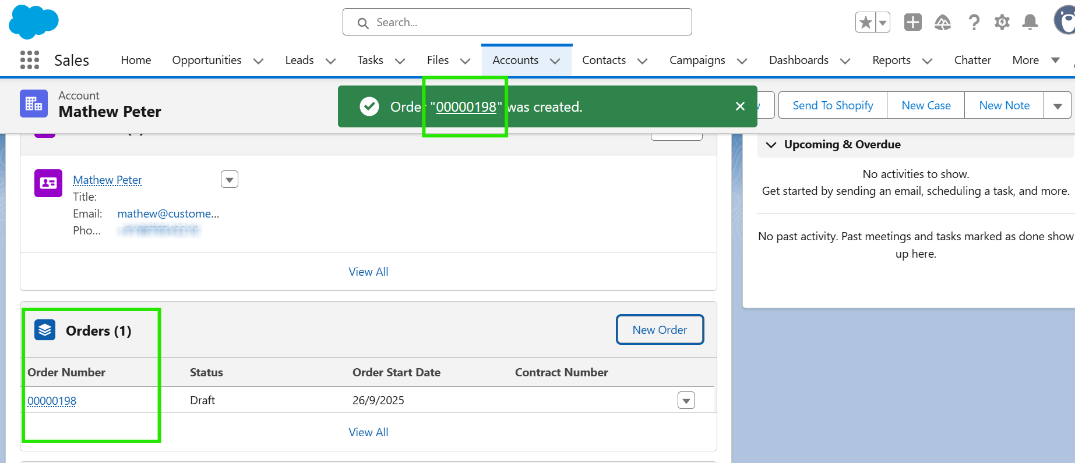The width and height of the screenshot is (1075, 463).
Task: Open the Reports tab
Action: pos(891,60)
